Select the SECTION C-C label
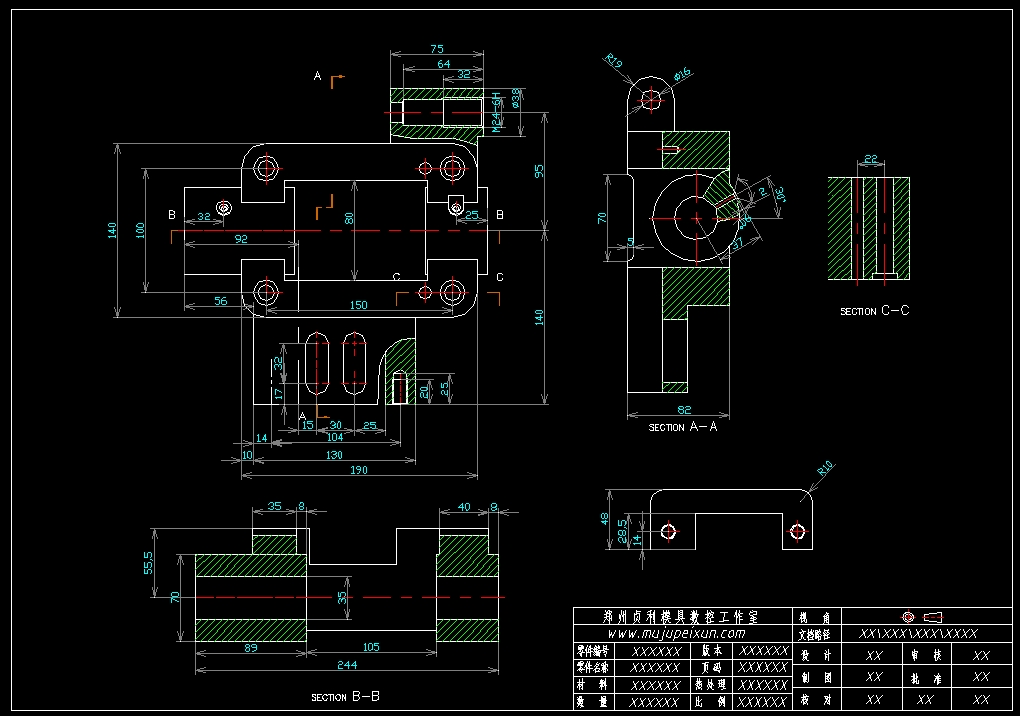The height and width of the screenshot is (716, 1020). [x=874, y=311]
